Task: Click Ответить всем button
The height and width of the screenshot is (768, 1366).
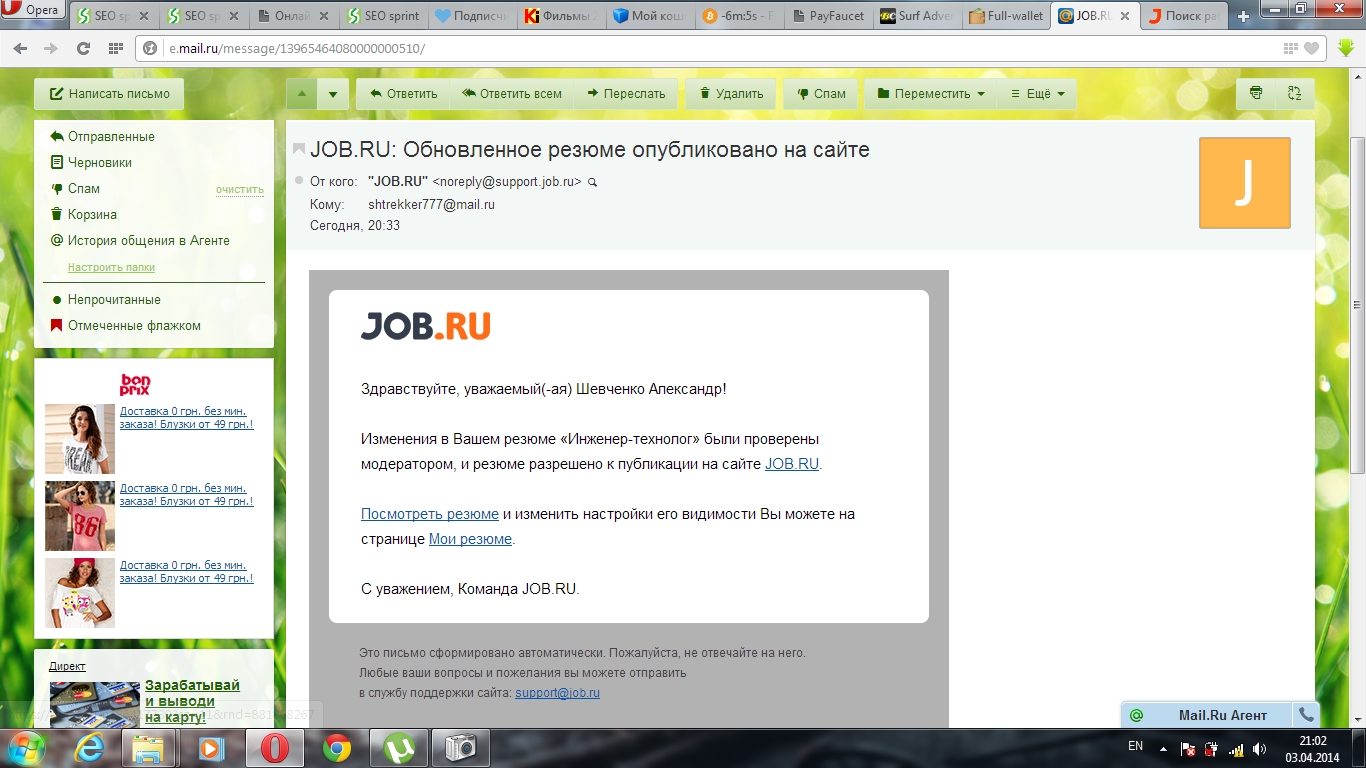Action: coord(512,94)
